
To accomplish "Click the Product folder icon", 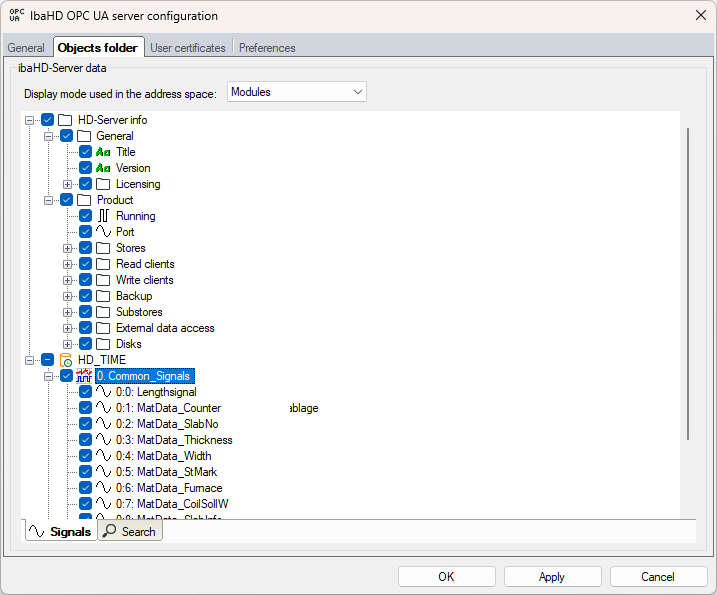I will point(84,200).
